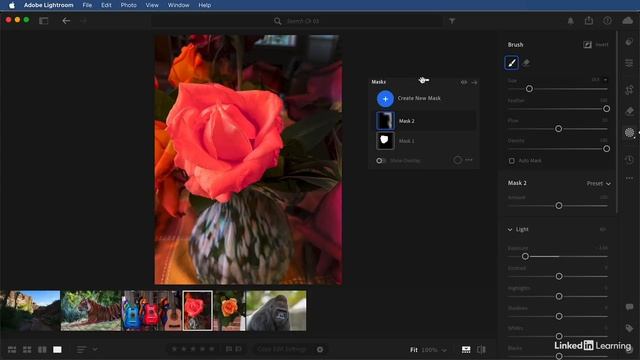The height and width of the screenshot is (360, 640).
Task: Click the cloud sync status icon
Action: [628, 20]
